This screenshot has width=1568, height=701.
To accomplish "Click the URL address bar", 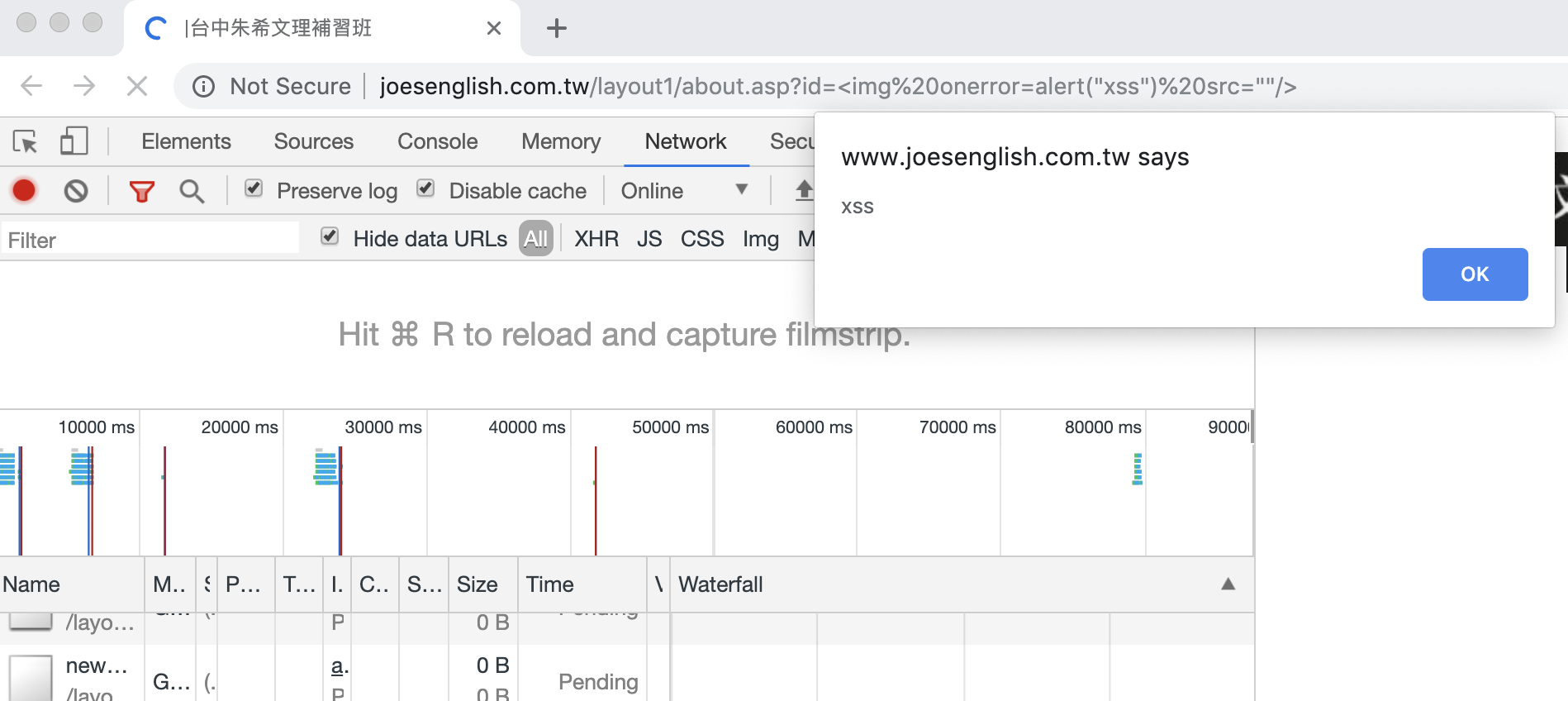I will point(838,86).
